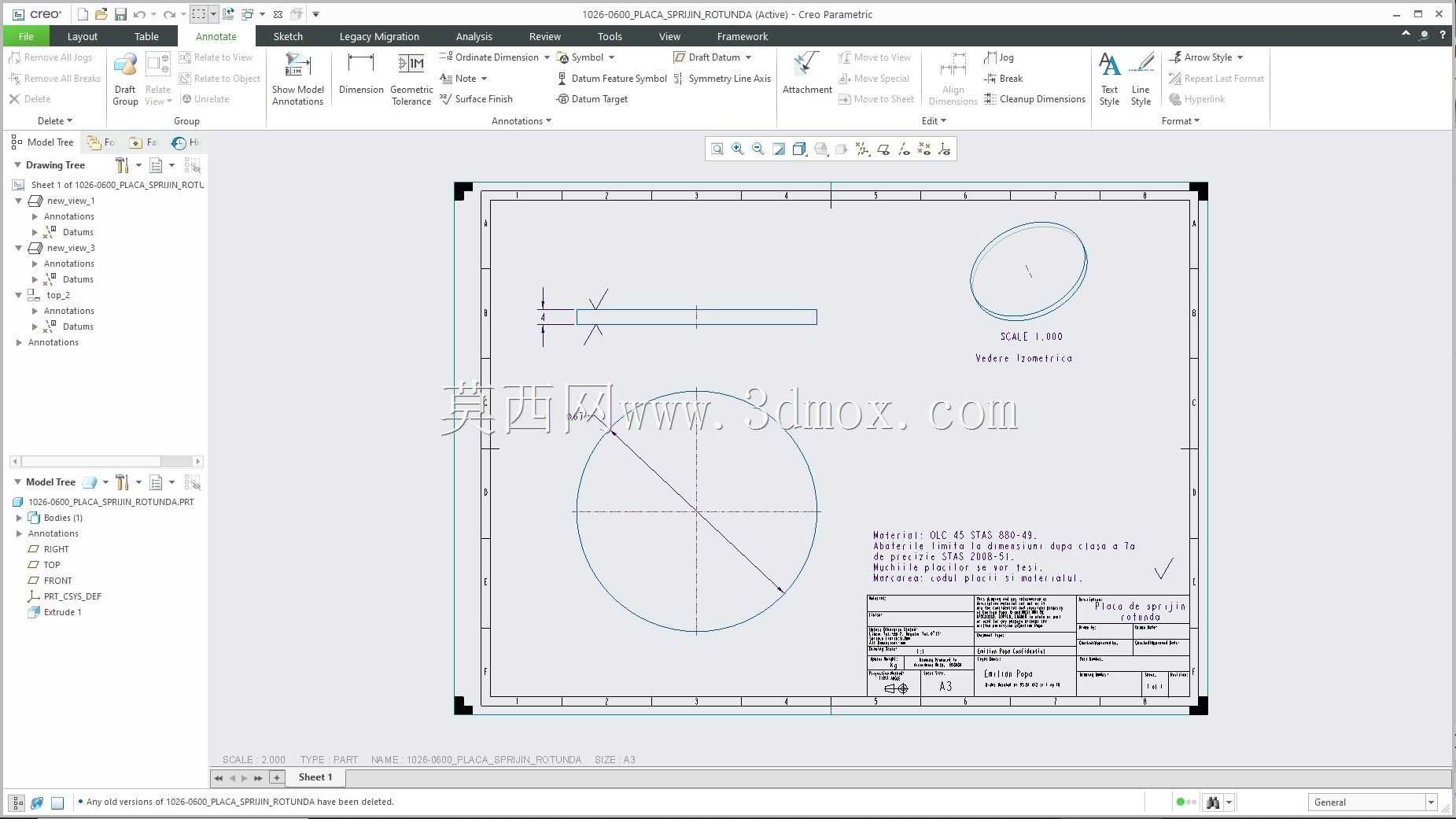Open the Symbol dropdown arrow
This screenshot has width=1456, height=819.
point(611,57)
